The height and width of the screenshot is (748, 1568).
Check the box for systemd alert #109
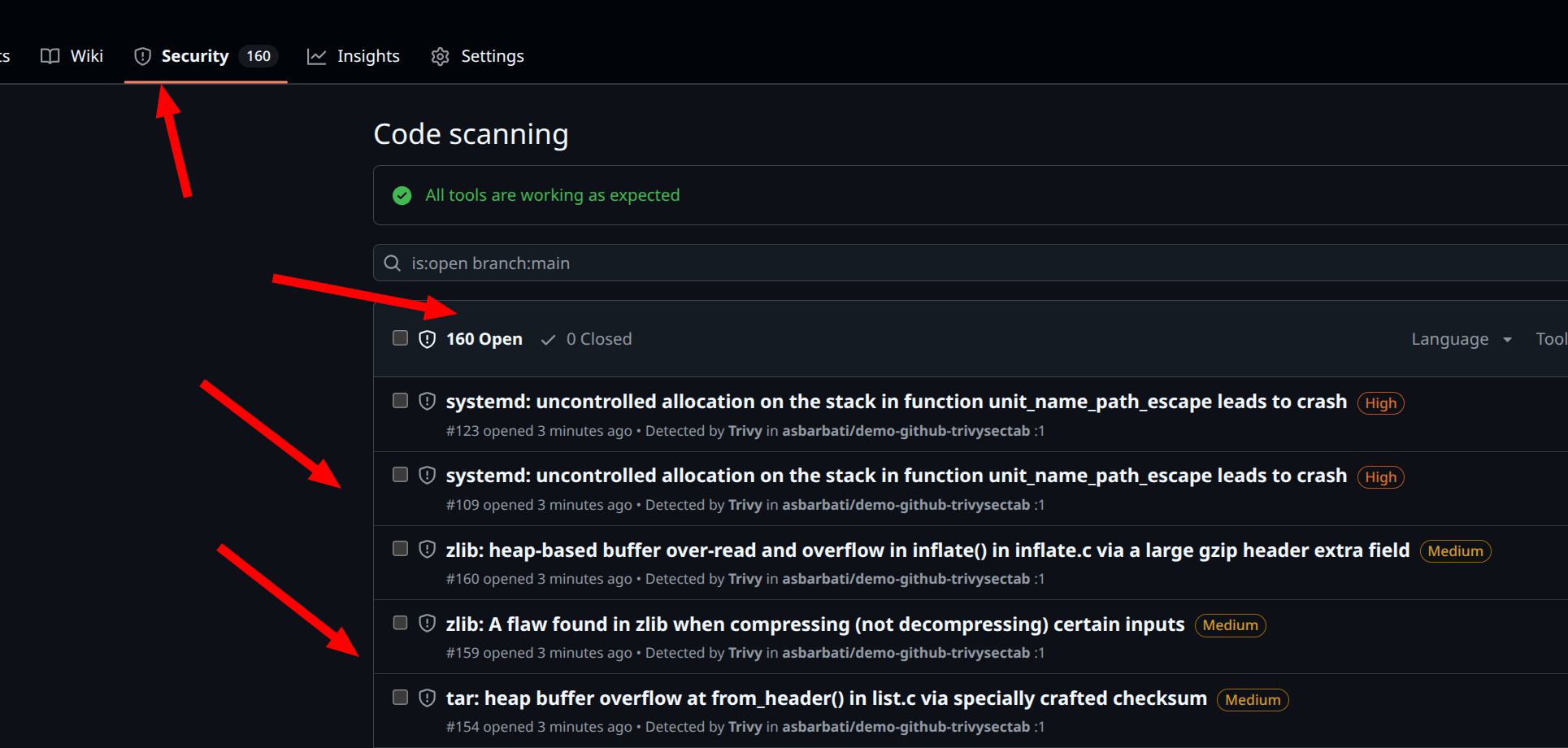400,475
